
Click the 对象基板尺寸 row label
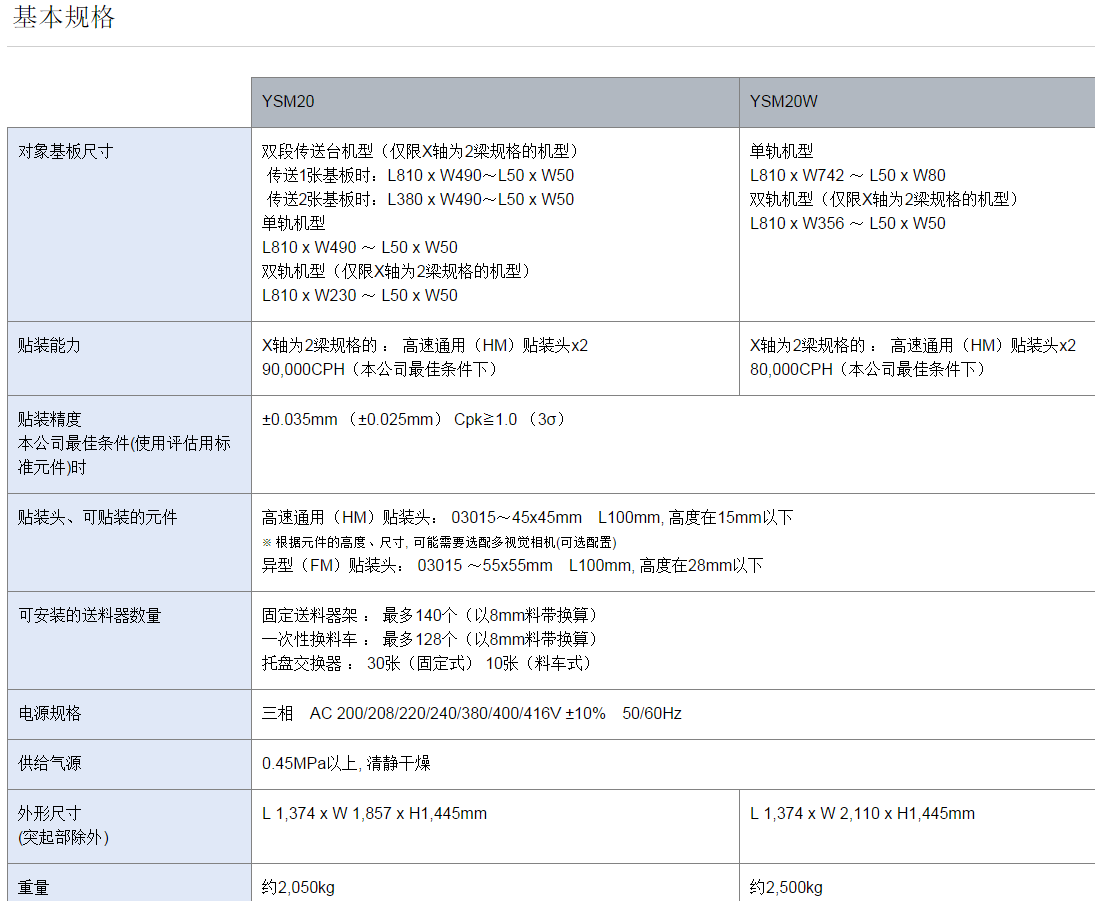tap(66, 151)
